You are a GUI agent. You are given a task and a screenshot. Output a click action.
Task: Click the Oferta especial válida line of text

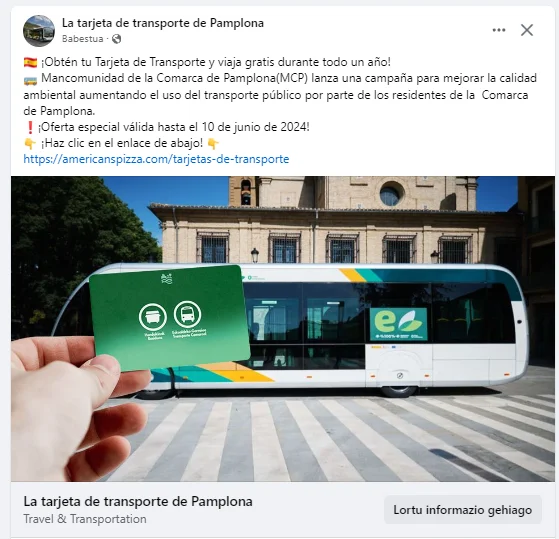[x=173, y=127]
